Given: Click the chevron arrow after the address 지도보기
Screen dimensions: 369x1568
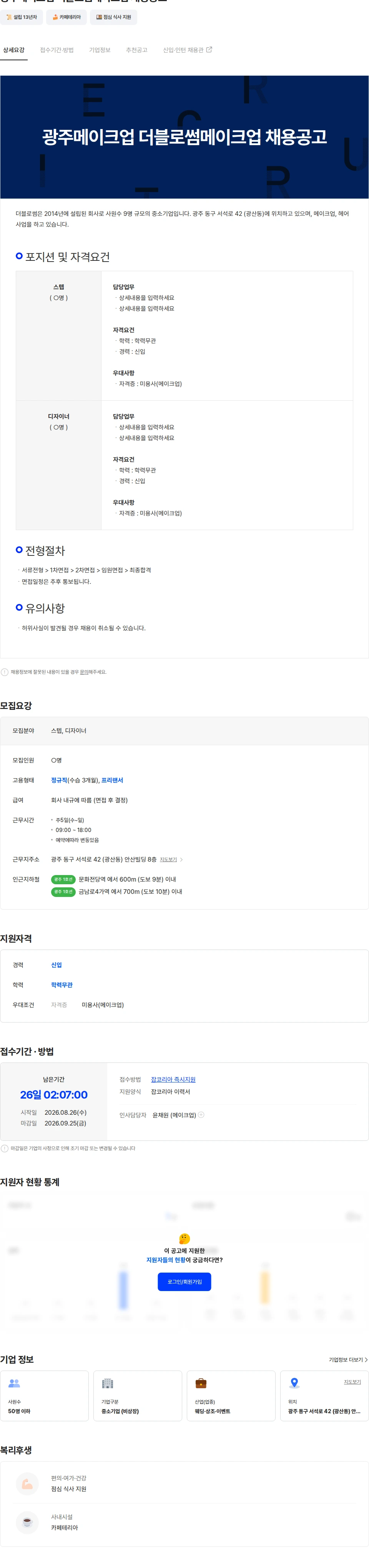Looking at the screenshot, I should (x=181, y=859).
